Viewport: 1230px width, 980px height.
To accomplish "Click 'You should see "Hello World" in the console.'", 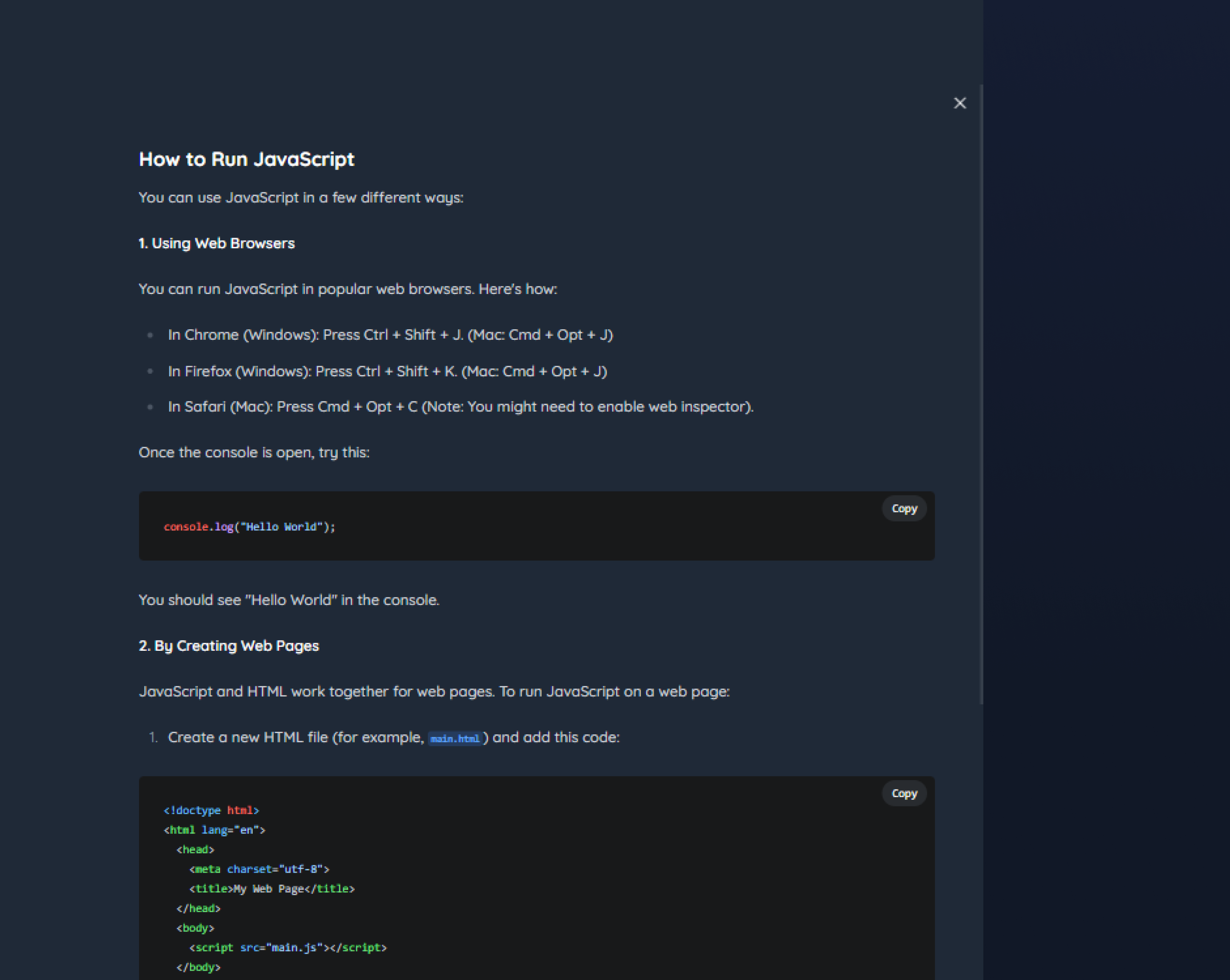I will click(x=289, y=600).
